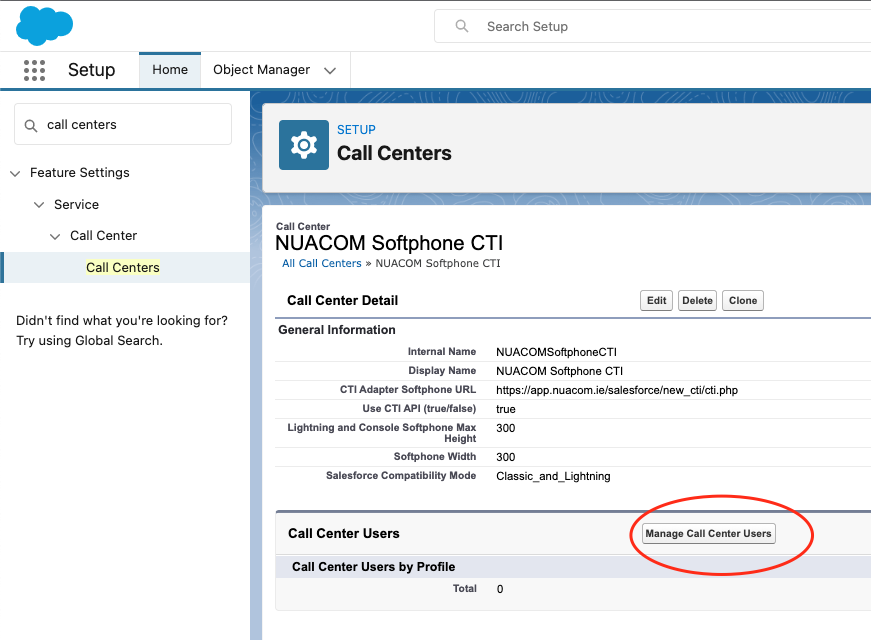Click the Display Name value NUACOM Softphone CTI
Screen dimensions: 871x640
559,371
